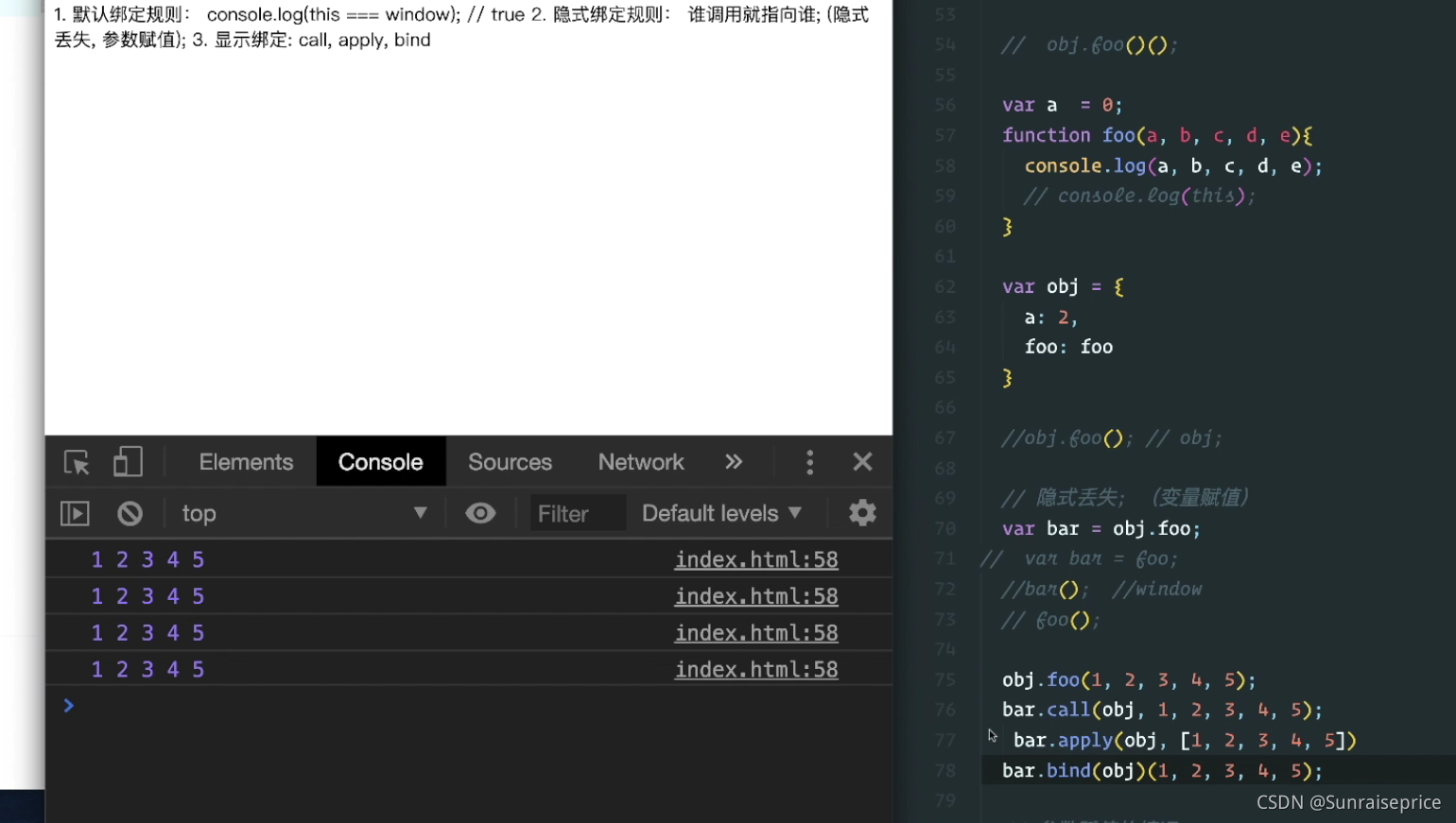Open index.html:58 link in fourth log row
The height and width of the screenshot is (823, 1456).
(756, 670)
